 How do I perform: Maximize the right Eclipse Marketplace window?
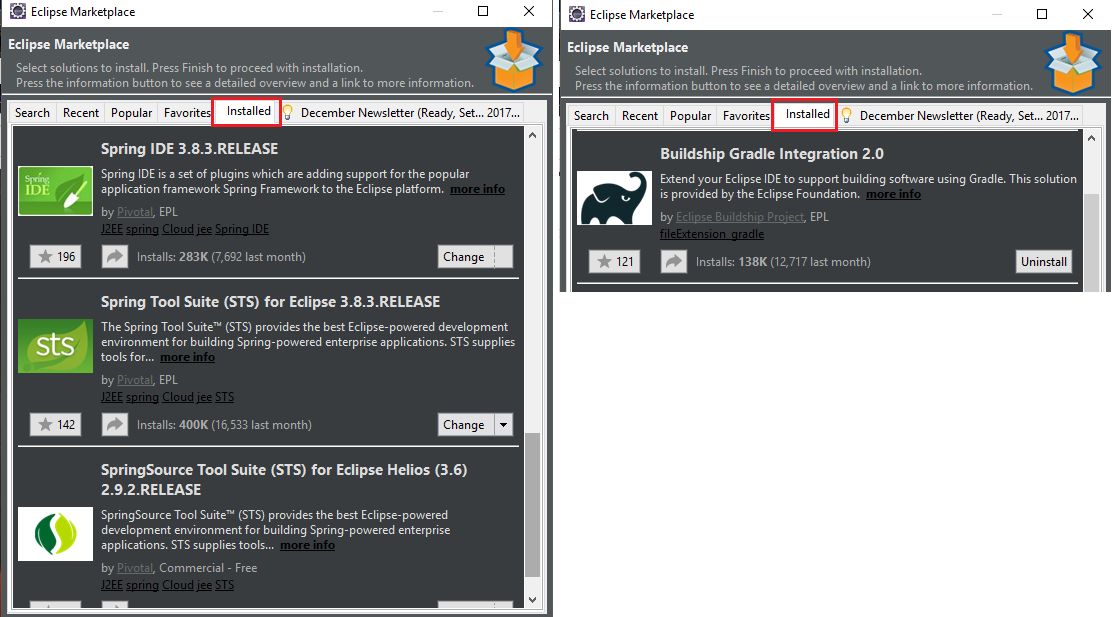click(x=1041, y=14)
